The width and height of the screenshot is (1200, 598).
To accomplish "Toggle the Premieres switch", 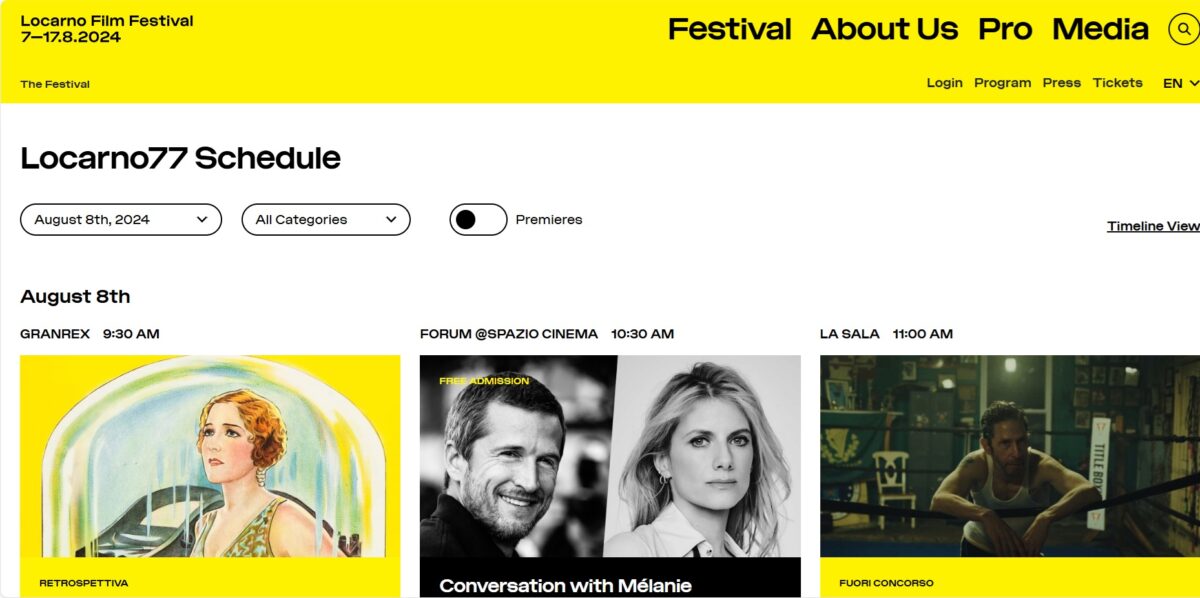I will (478, 219).
